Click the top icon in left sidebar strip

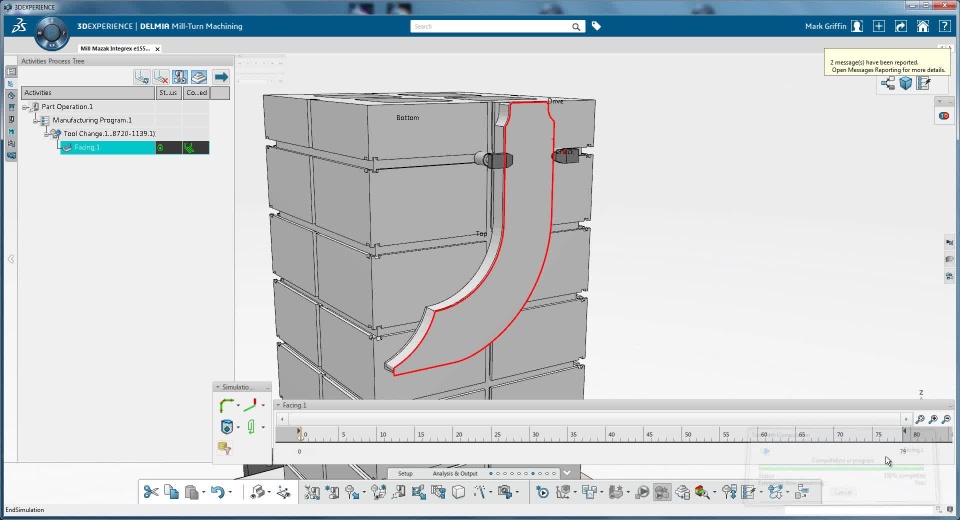[x=11, y=72]
